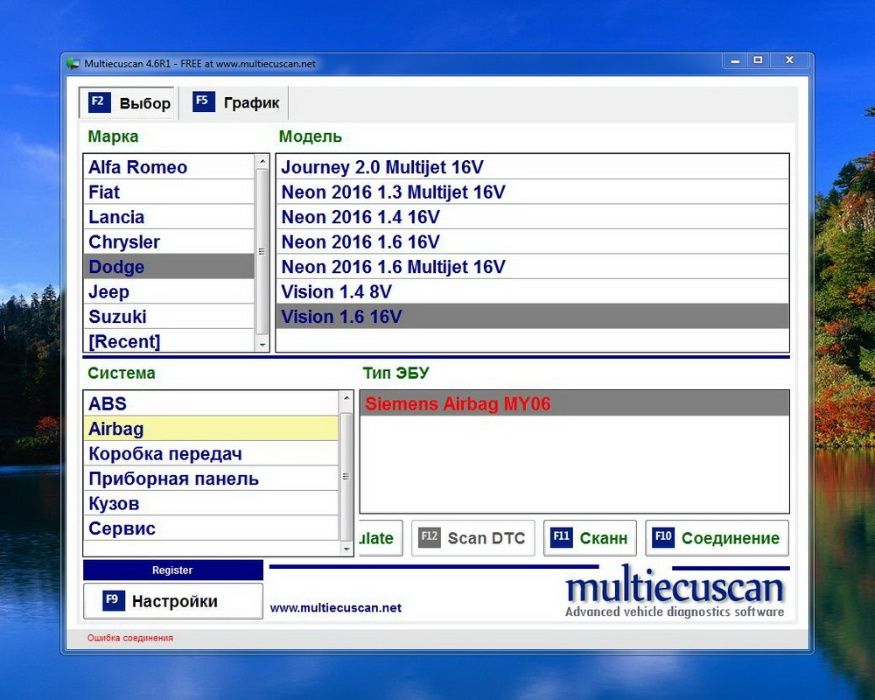Click the Марка list scrollbar thumb
Viewport: 875px width, 700px height.
click(262, 251)
